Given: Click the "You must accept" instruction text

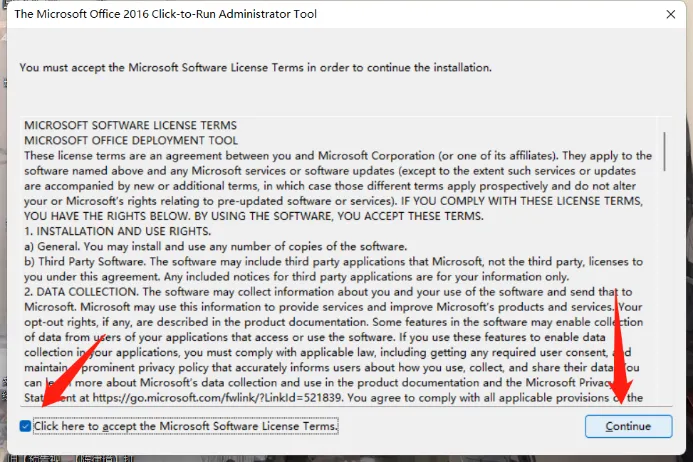Looking at the screenshot, I should pos(255,68).
